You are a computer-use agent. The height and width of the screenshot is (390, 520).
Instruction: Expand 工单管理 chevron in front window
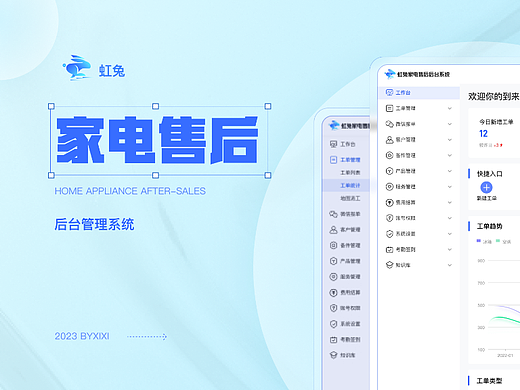point(450,108)
